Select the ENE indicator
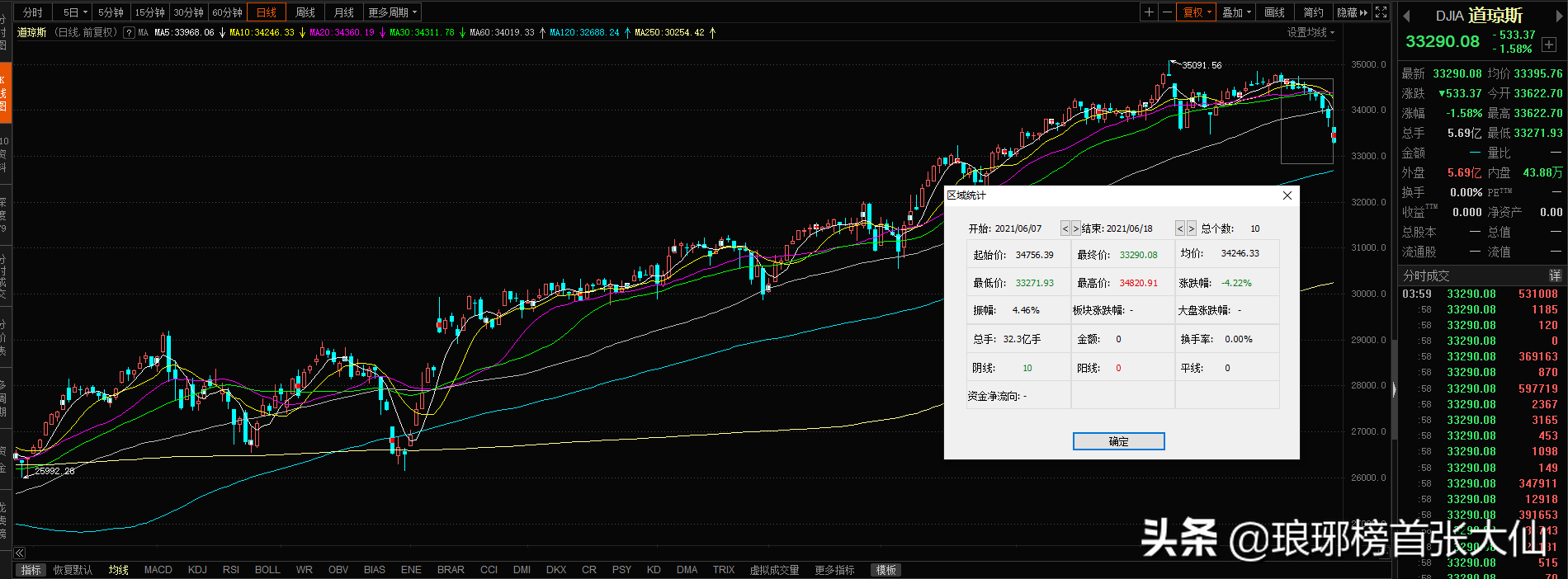This screenshot has width=1568, height=579. (411, 570)
